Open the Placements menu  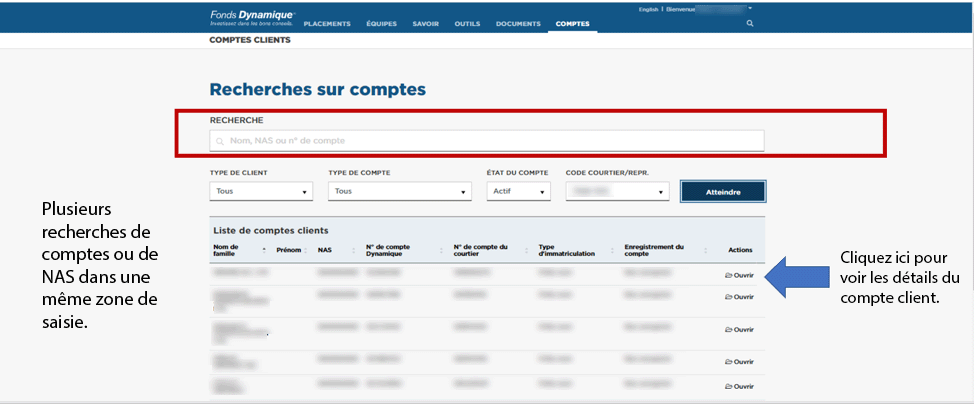coord(327,23)
